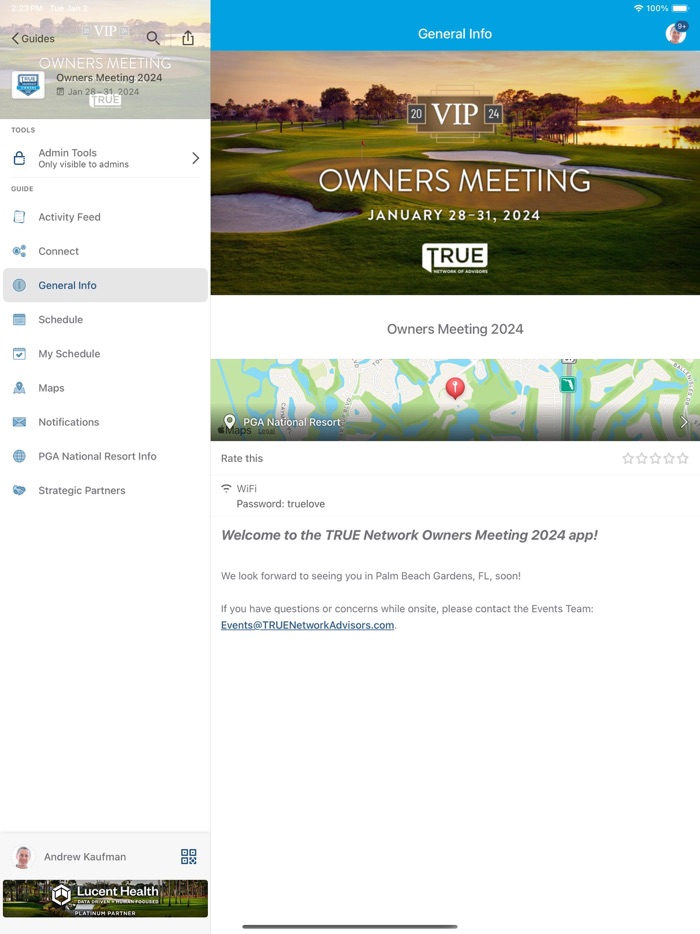The width and height of the screenshot is (700, 934).
Task: Rate four stars
Action: click(x=669, y=458)
